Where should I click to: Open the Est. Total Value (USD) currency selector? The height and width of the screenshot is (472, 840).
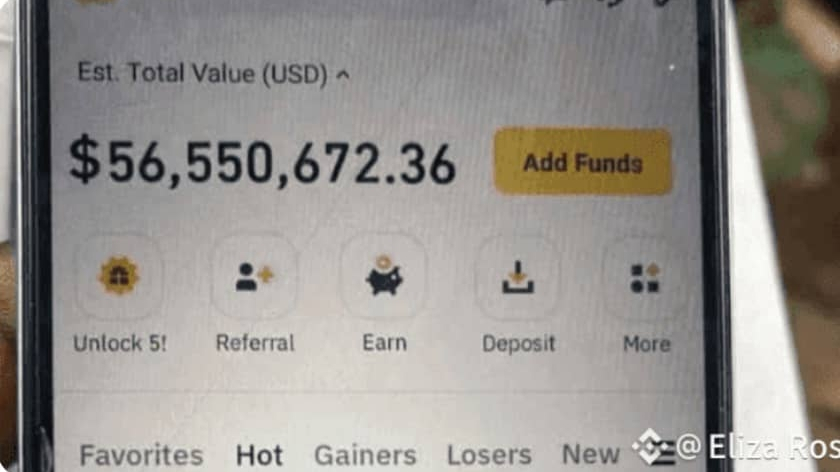pyautogui.click(x=202, y=73)
